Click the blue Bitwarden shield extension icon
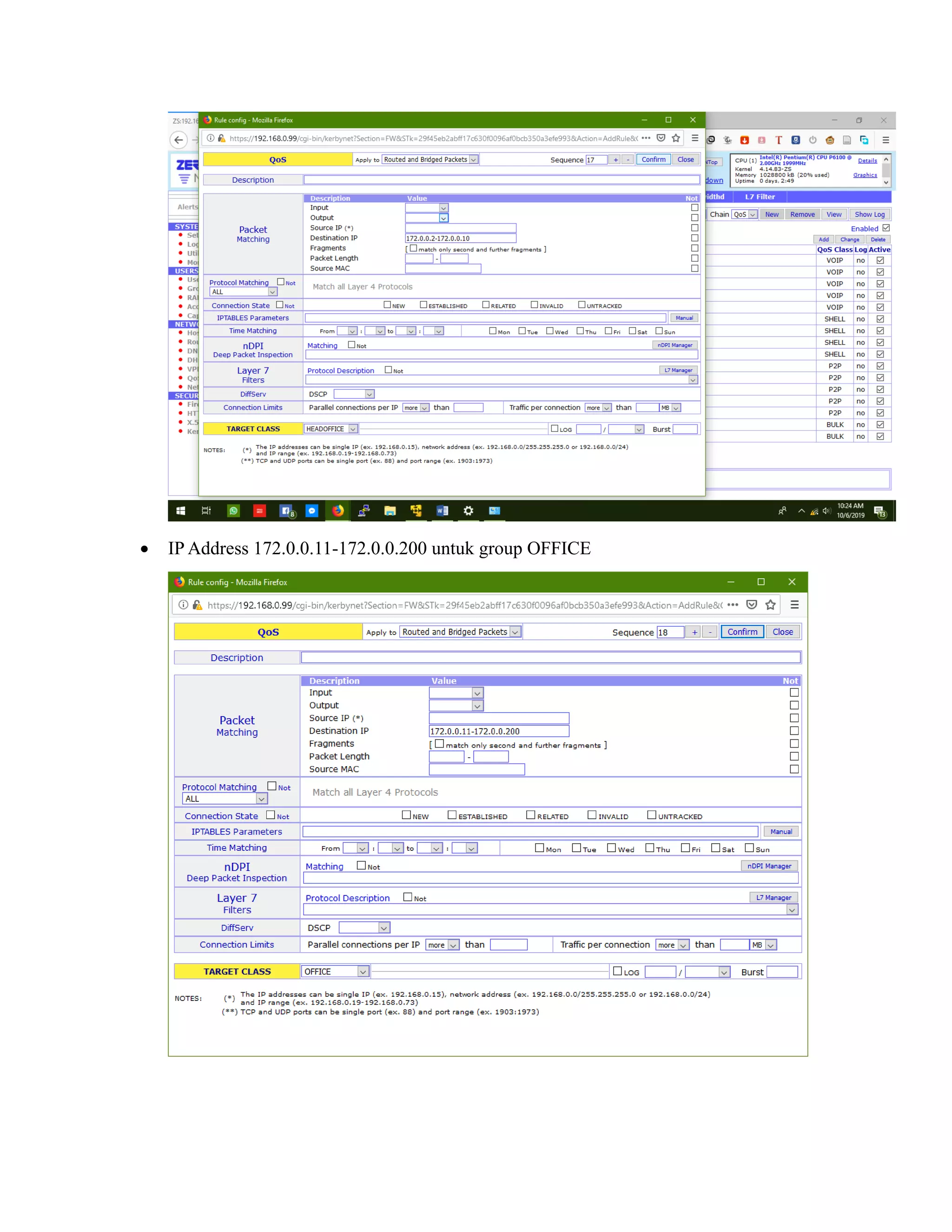This screenshot has height=1232, width=952. (x=796, y=140)
